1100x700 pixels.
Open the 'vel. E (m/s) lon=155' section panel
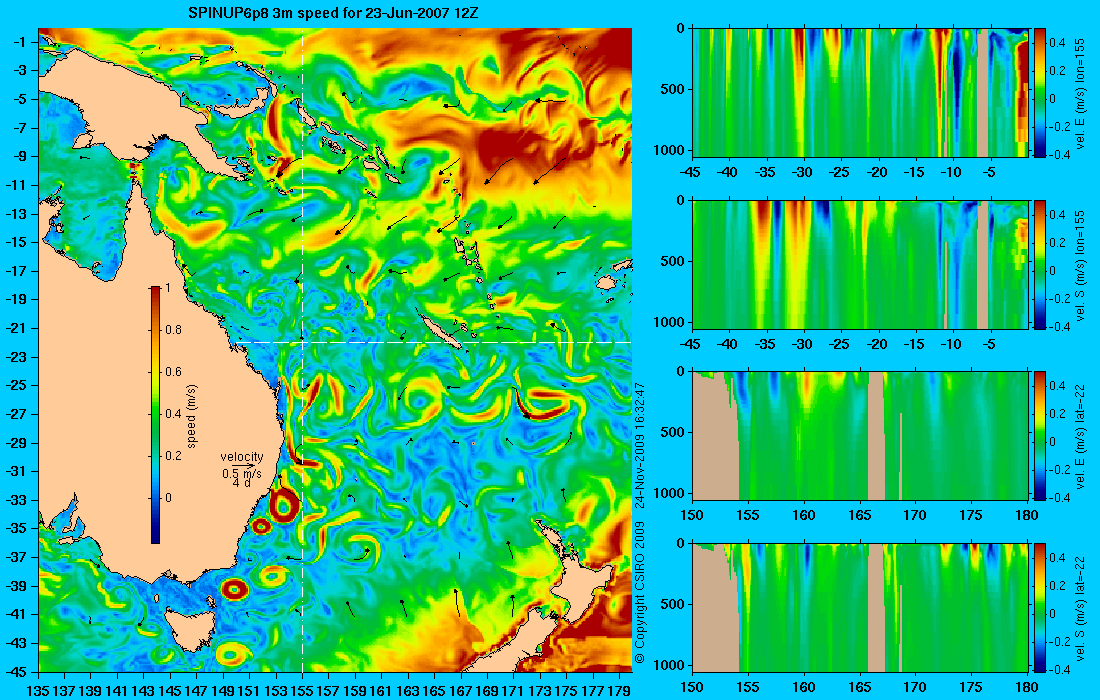861,92
